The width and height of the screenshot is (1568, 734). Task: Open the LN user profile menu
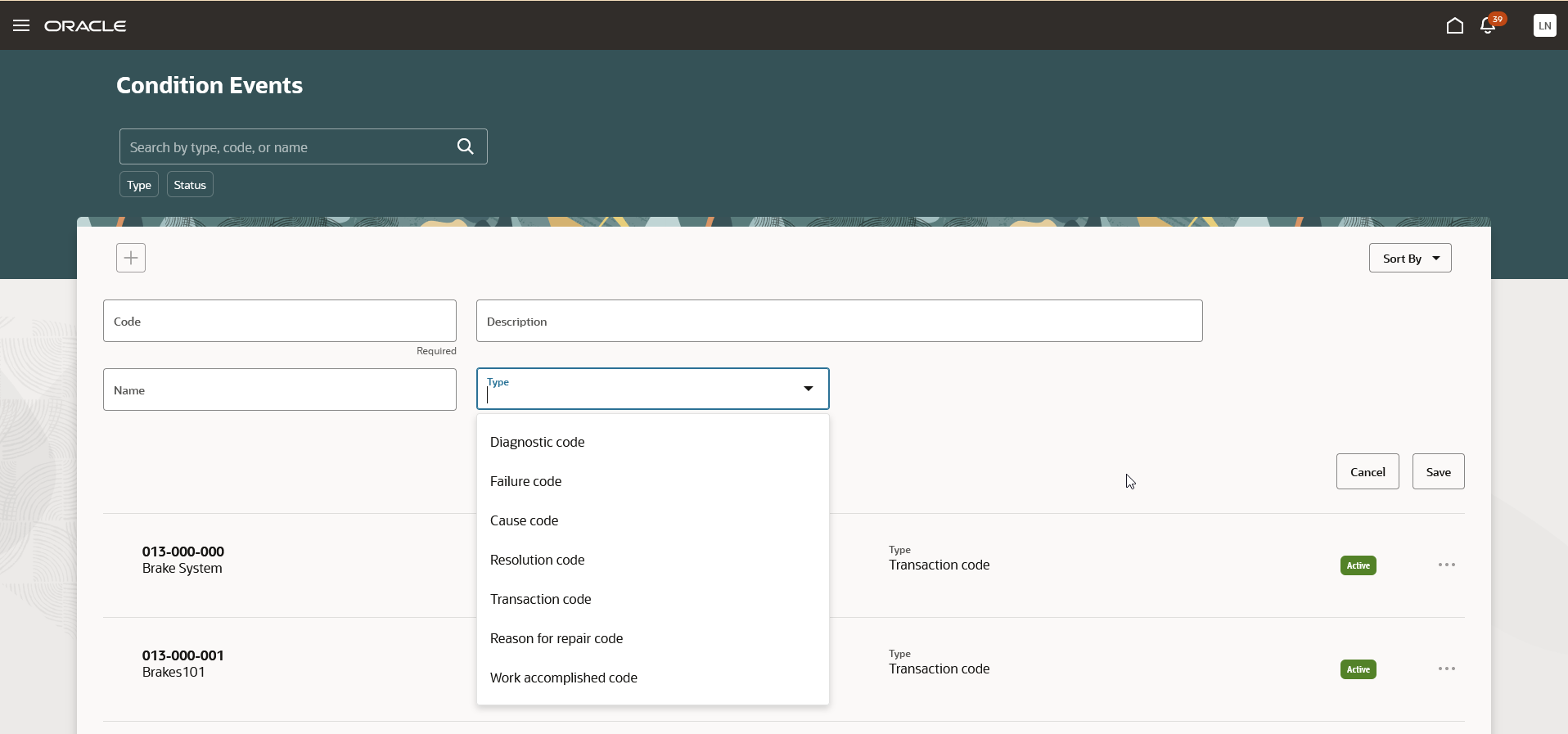(x=1544, y=25)
